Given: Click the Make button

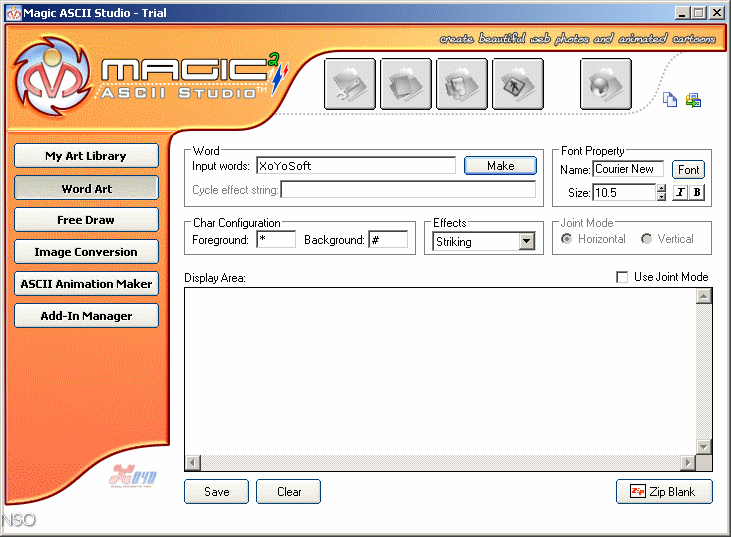Looking at the screenshot, I should 500,166.
